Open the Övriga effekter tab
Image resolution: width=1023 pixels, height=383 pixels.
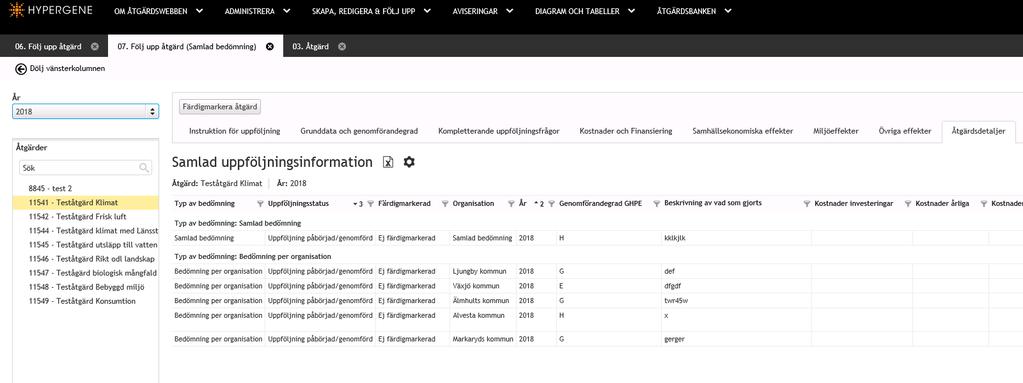click(x=905, y=131)
